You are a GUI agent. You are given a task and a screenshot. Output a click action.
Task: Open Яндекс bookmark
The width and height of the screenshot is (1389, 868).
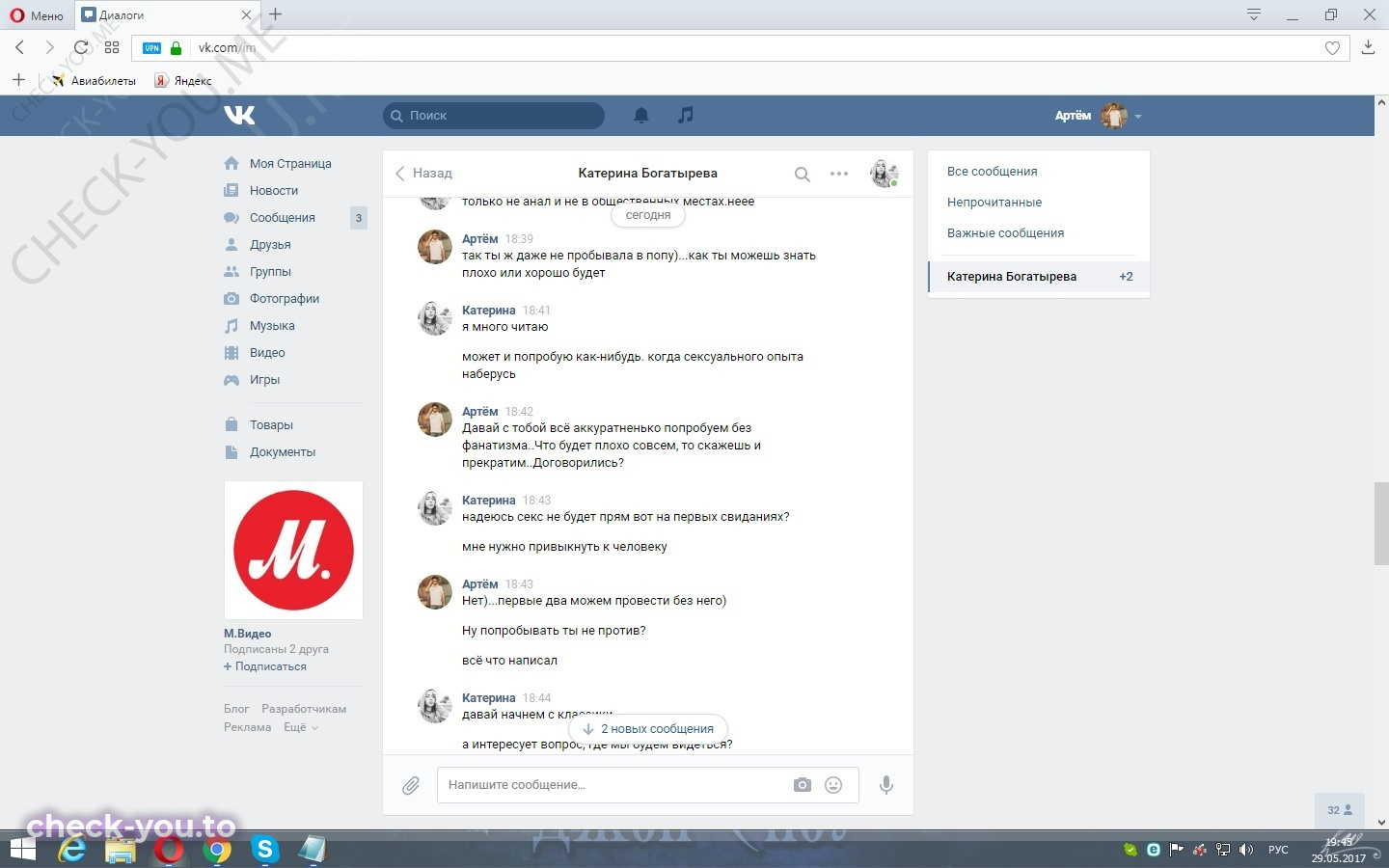click(x=183, y=81)
